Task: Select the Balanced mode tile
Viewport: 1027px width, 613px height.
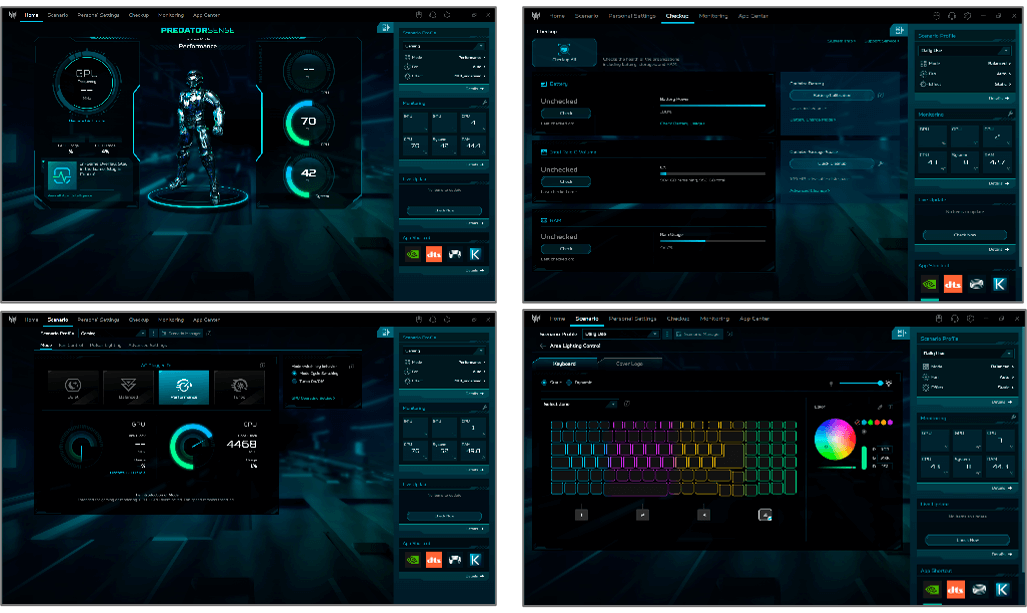Action: pyautogui.click(x=128, y=386)
